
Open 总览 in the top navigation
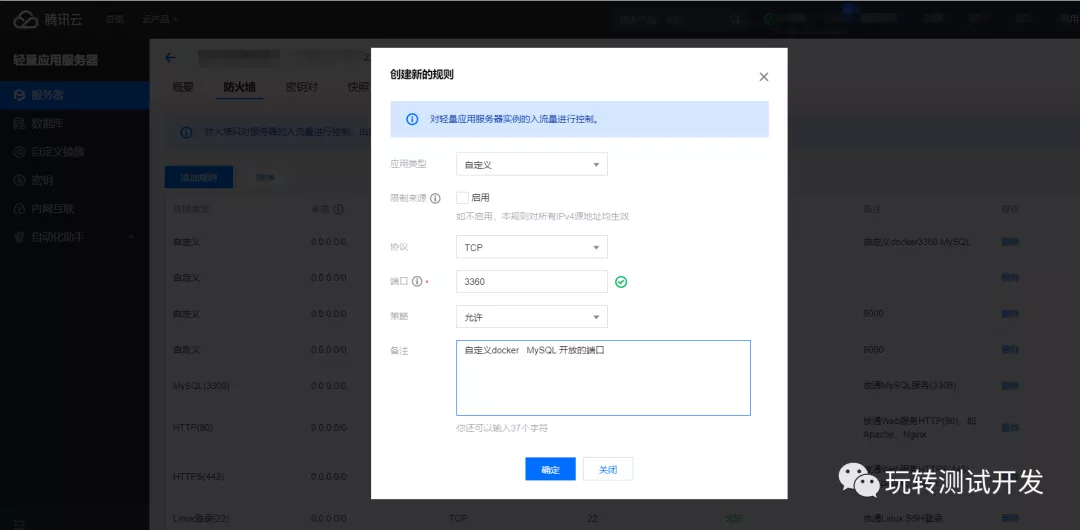114,19
